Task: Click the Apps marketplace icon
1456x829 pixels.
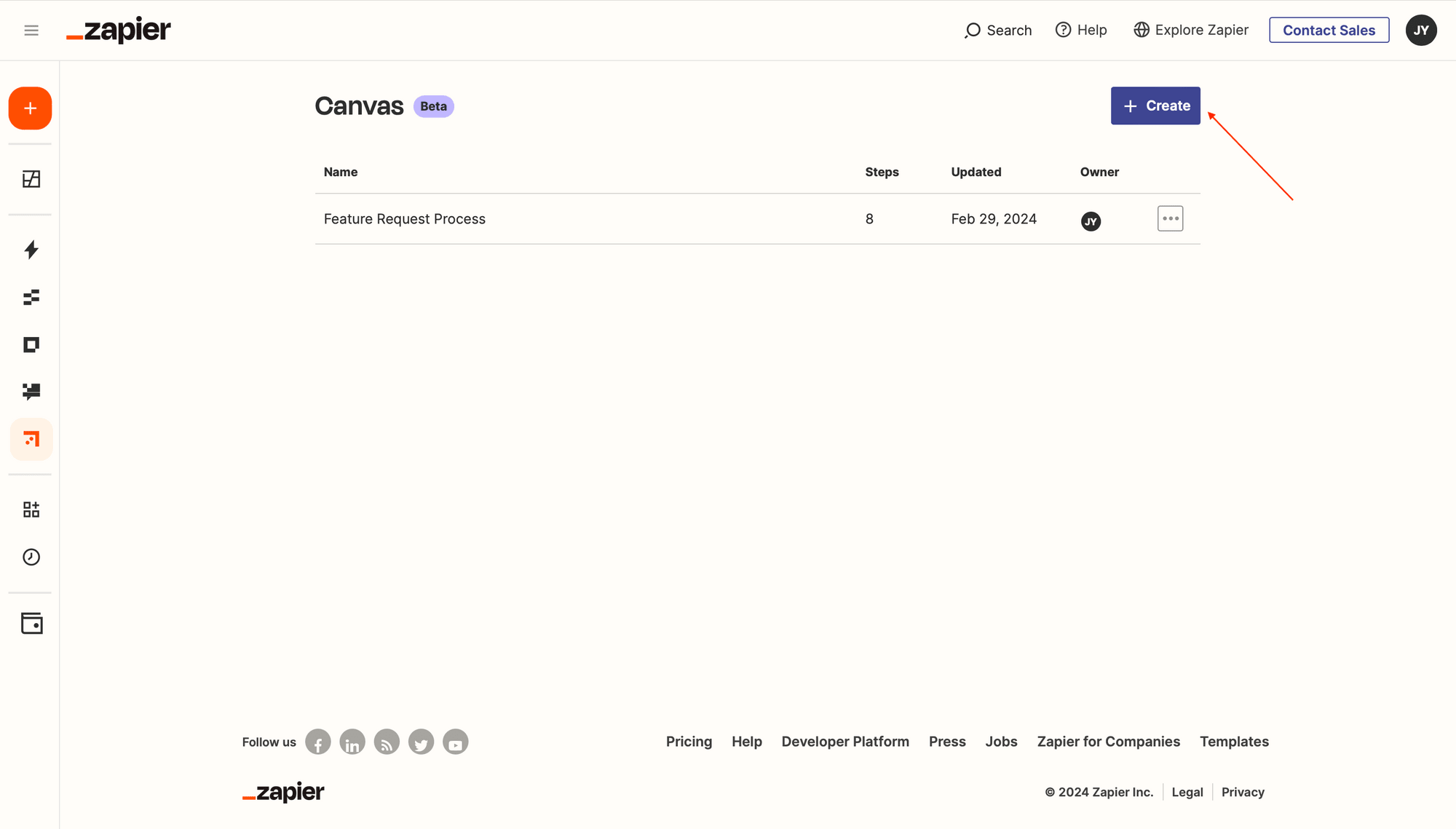Action: tap(30, 510)
